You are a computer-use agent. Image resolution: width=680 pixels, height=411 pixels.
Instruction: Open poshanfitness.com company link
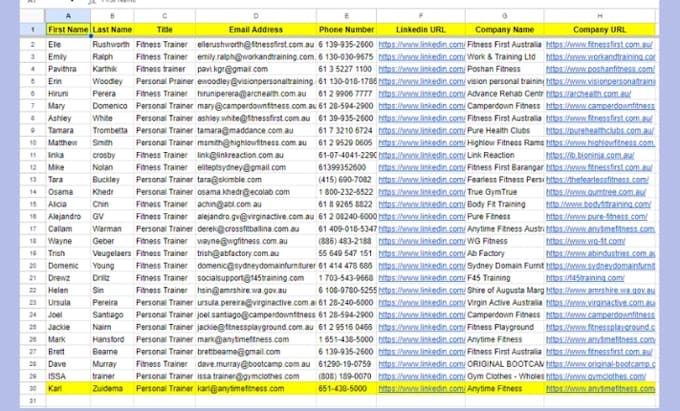click(x=600, y=69)
